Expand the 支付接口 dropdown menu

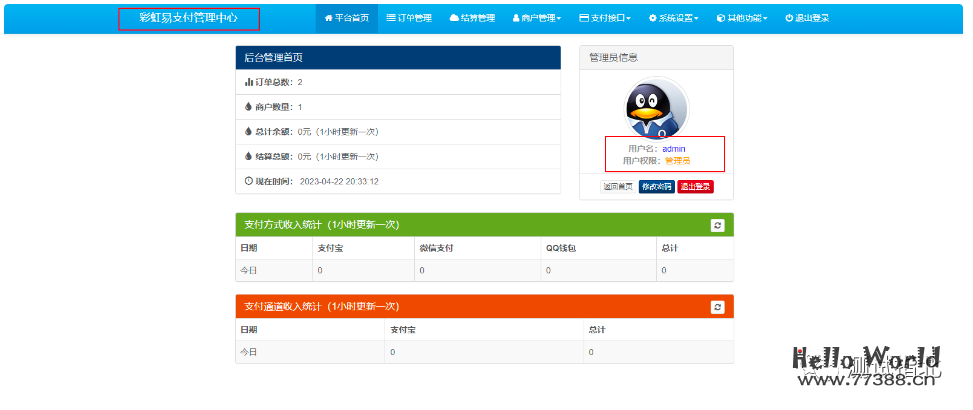pyautogui.click(x=605, y=18)
